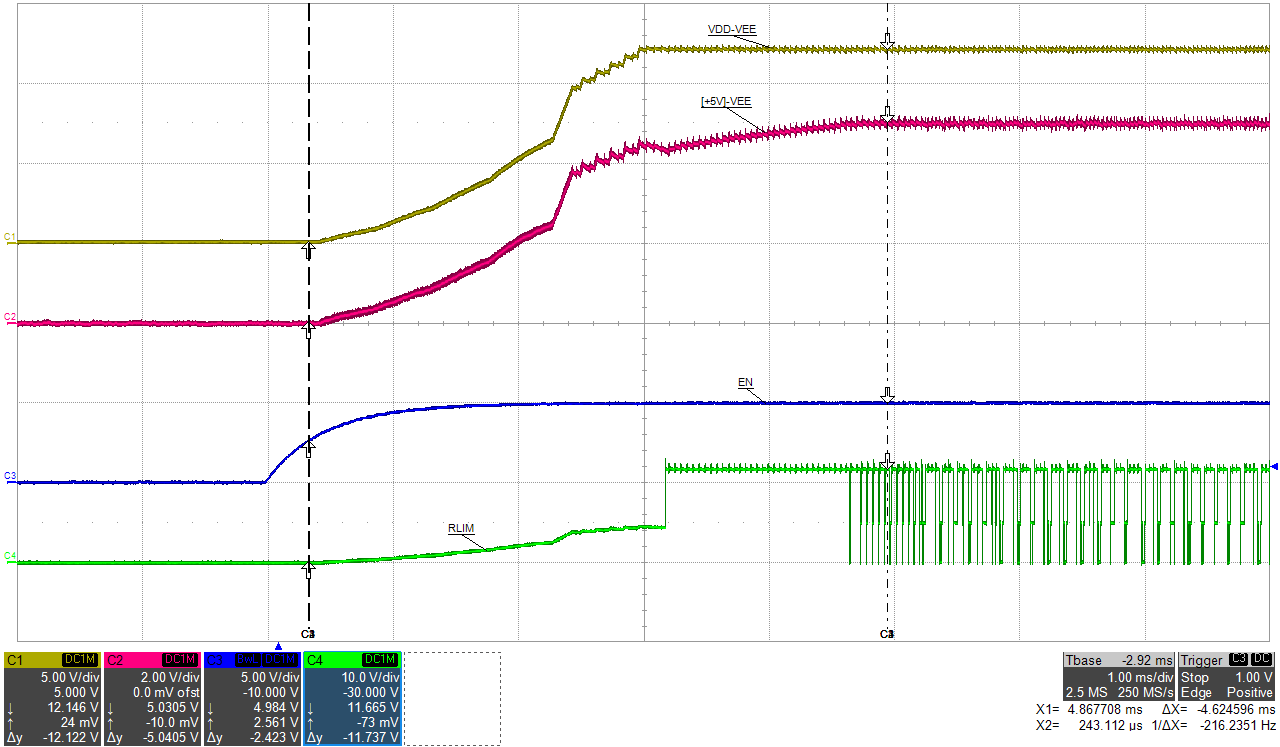
Task: Select the VDD-VEE waveform label
Action: pos(732,30)
